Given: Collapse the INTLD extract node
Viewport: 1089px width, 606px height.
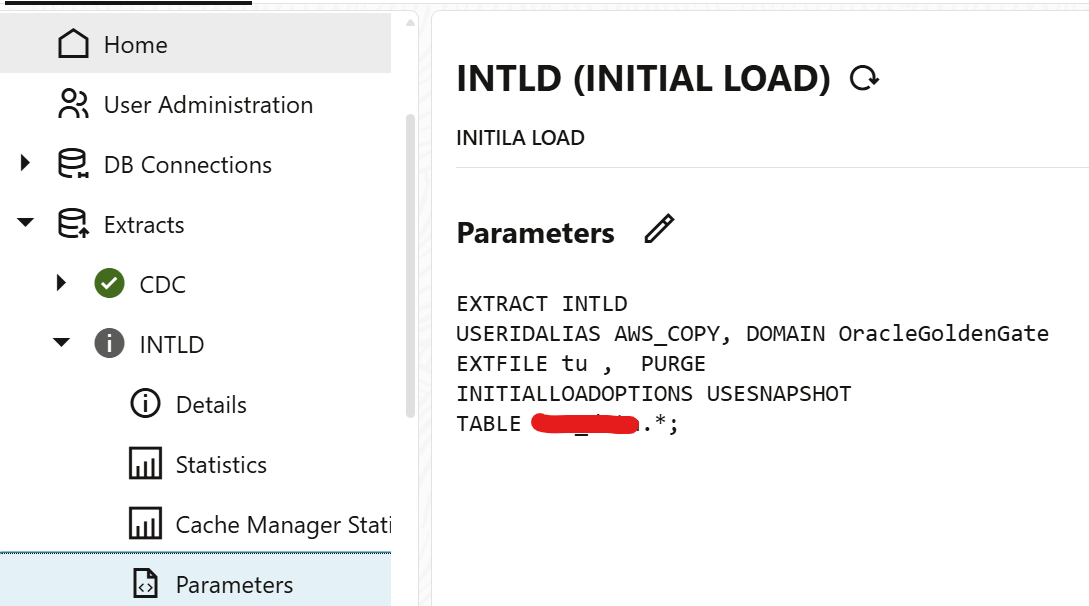Looking at the screenshot, I should 61,342.
